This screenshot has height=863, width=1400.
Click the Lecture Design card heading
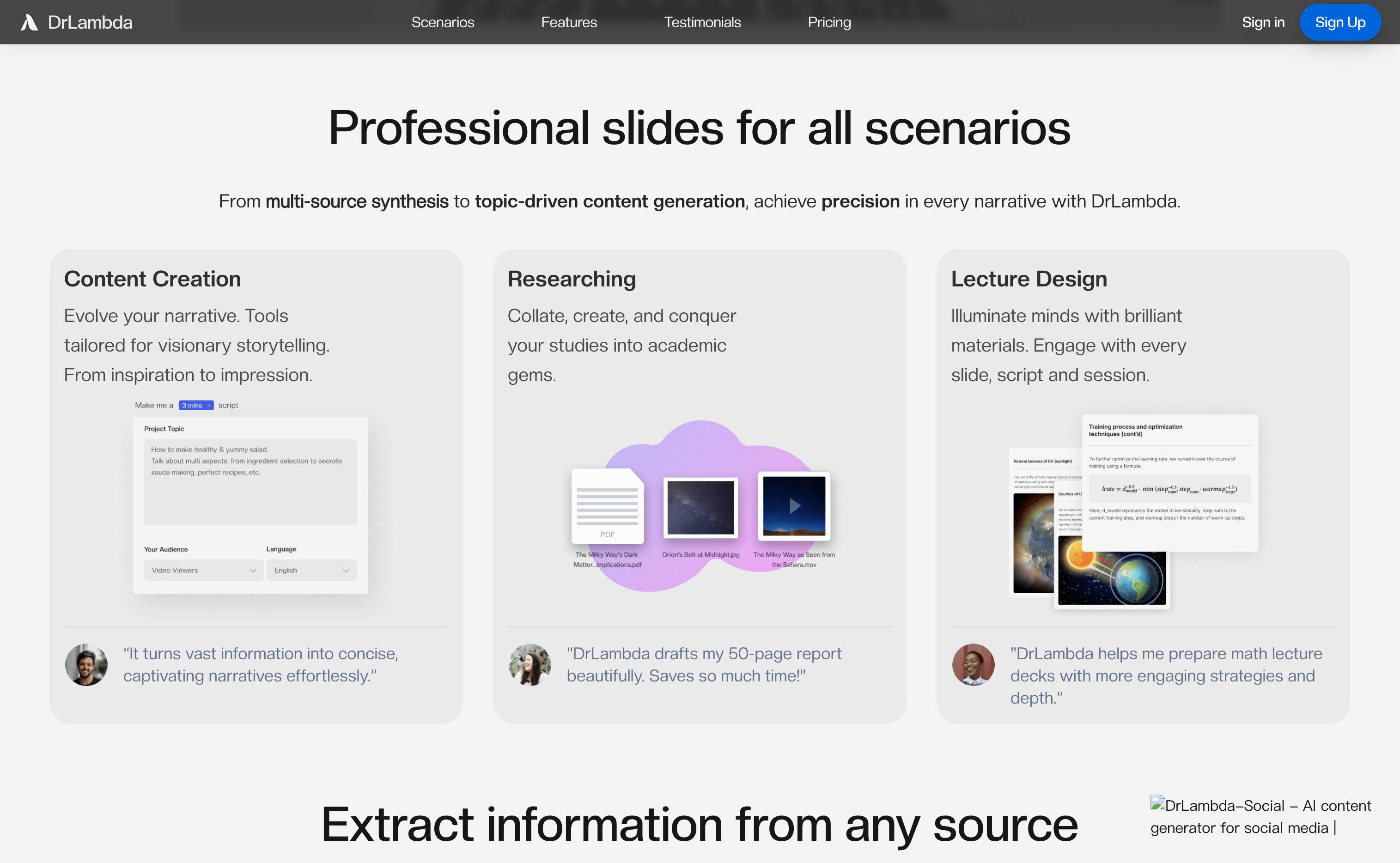click(x=1029, y=279)
